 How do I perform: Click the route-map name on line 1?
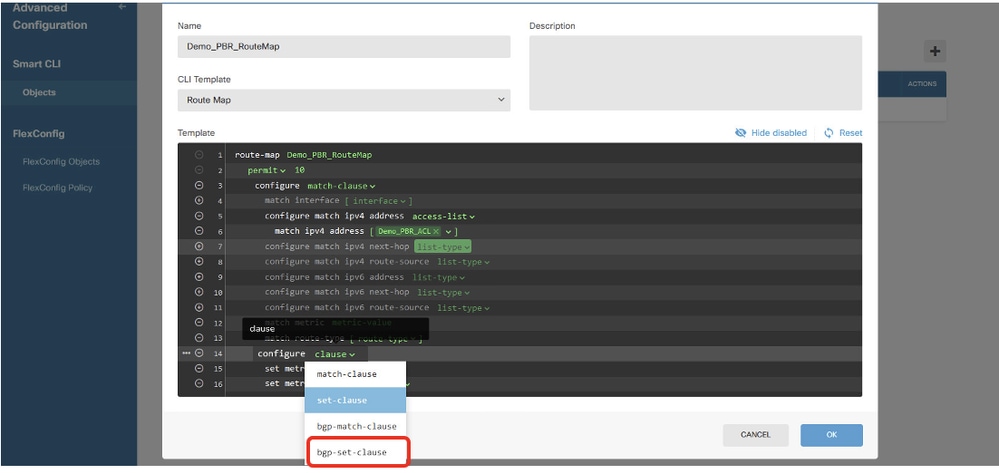tap(329, 155)
